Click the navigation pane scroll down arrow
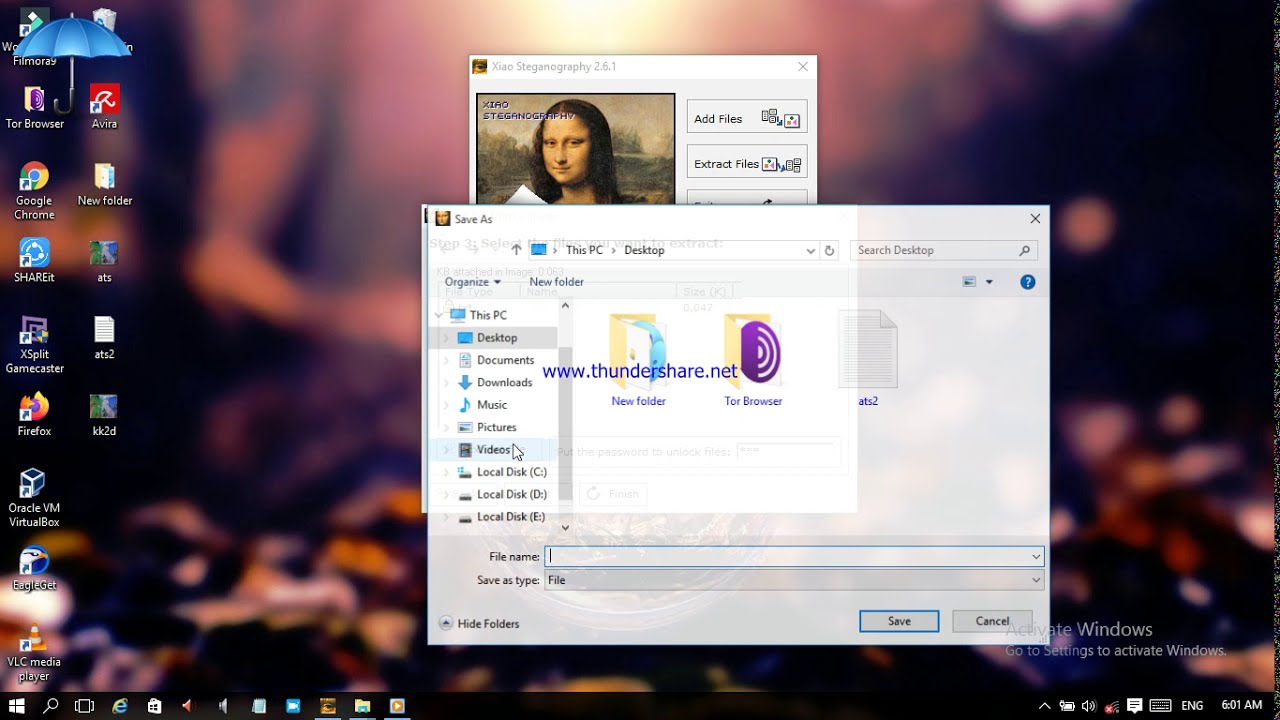1280x720 pixels. [565, 527]
